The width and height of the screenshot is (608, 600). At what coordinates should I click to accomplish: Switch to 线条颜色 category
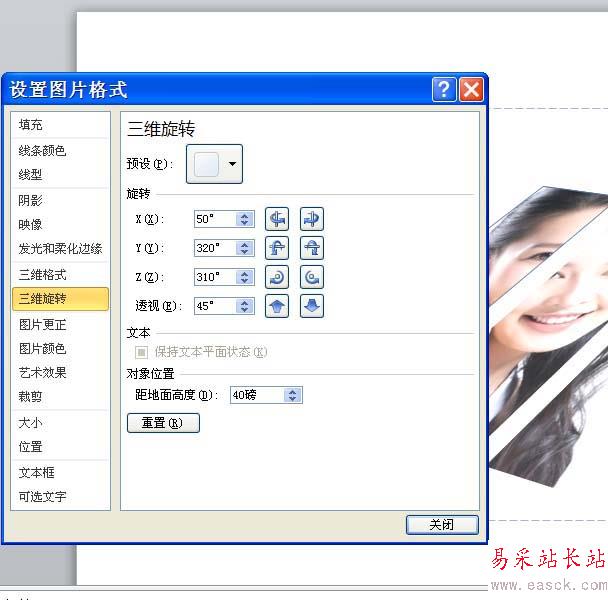tap(60, 150)
